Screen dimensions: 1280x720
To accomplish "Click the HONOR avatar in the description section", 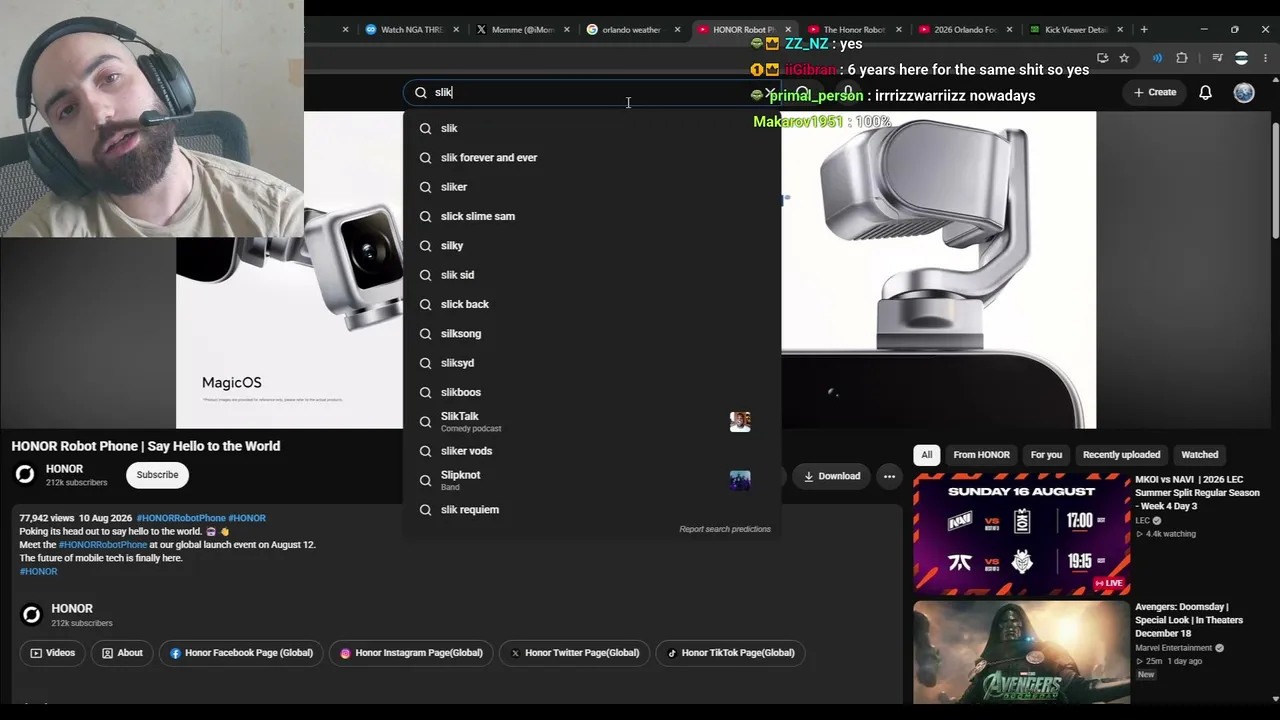I will (31, 614).
